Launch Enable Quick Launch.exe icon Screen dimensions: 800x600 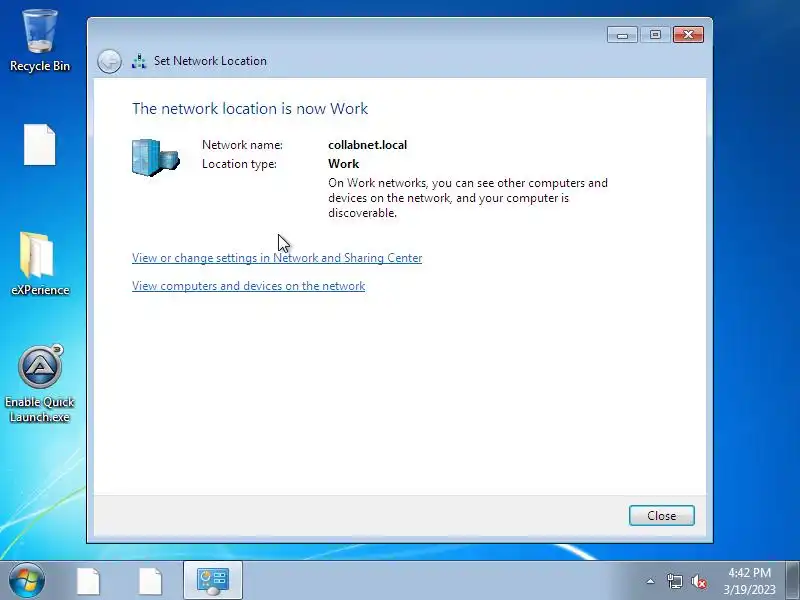[40, 384]
